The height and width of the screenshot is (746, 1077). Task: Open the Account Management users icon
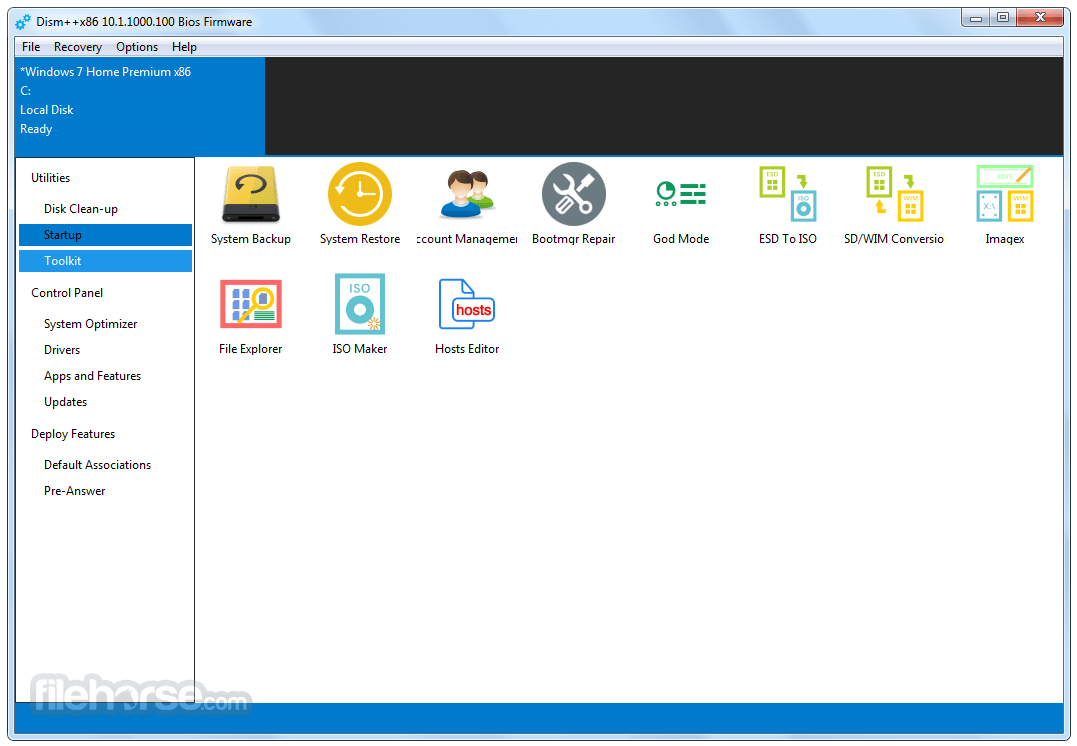point(467,194)
